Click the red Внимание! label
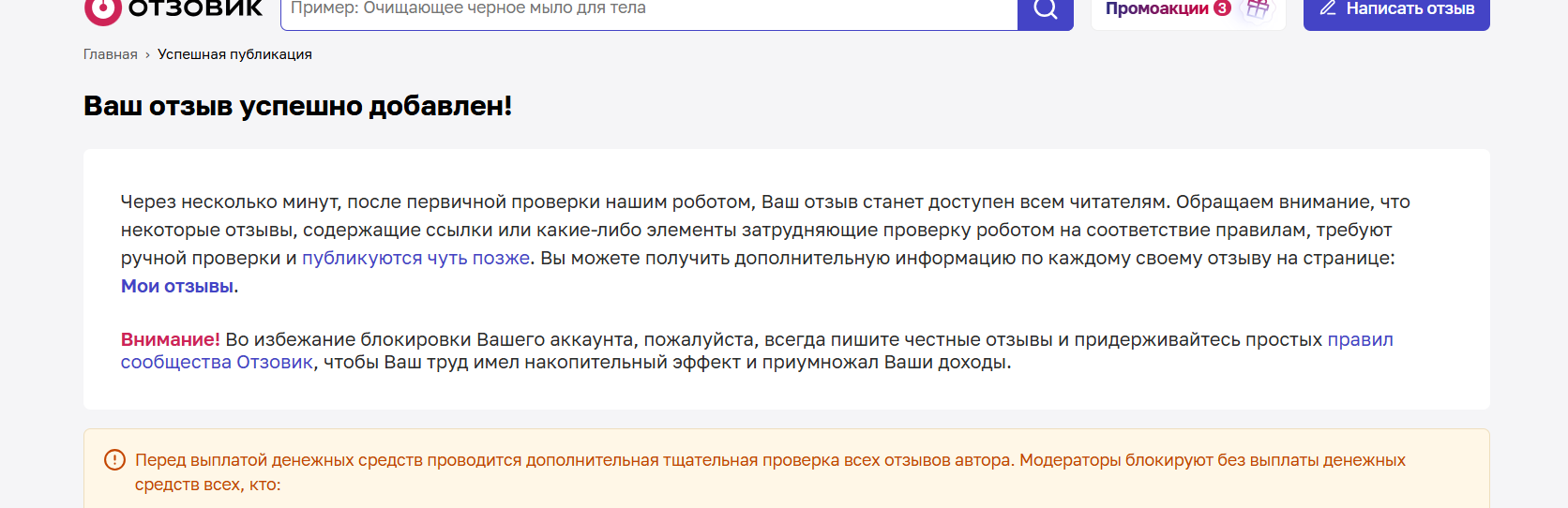 point(171,339)
